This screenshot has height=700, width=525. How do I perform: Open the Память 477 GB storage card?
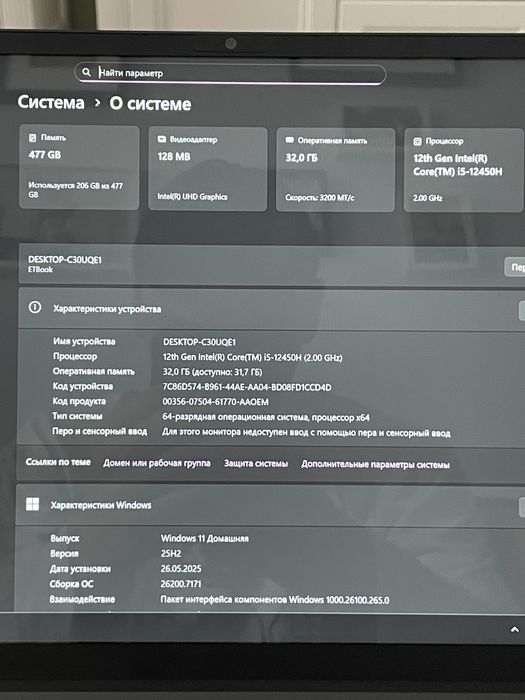(x=79, y=167)
